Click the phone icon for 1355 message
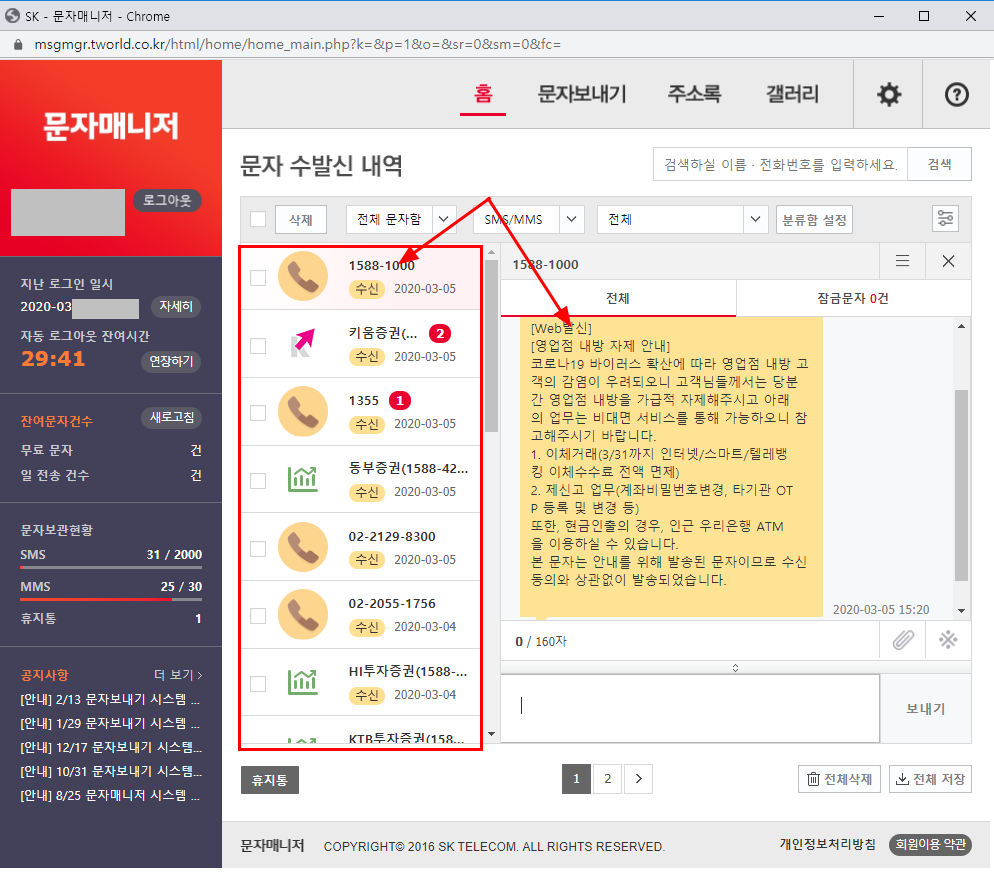This screenshot has height=874, width=994. pos(304,411)
